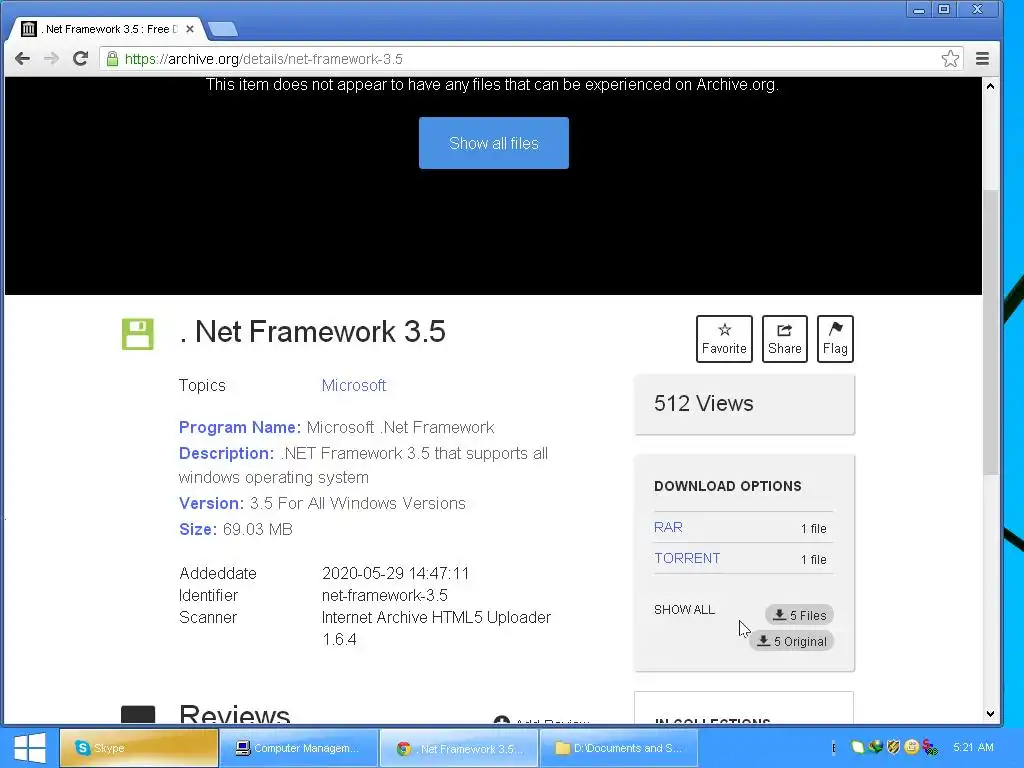Screen dimensions: 1024x768
Task: Click 'Version: 3.5 For All Windows Versions' text
Action: tap(322, 504)
